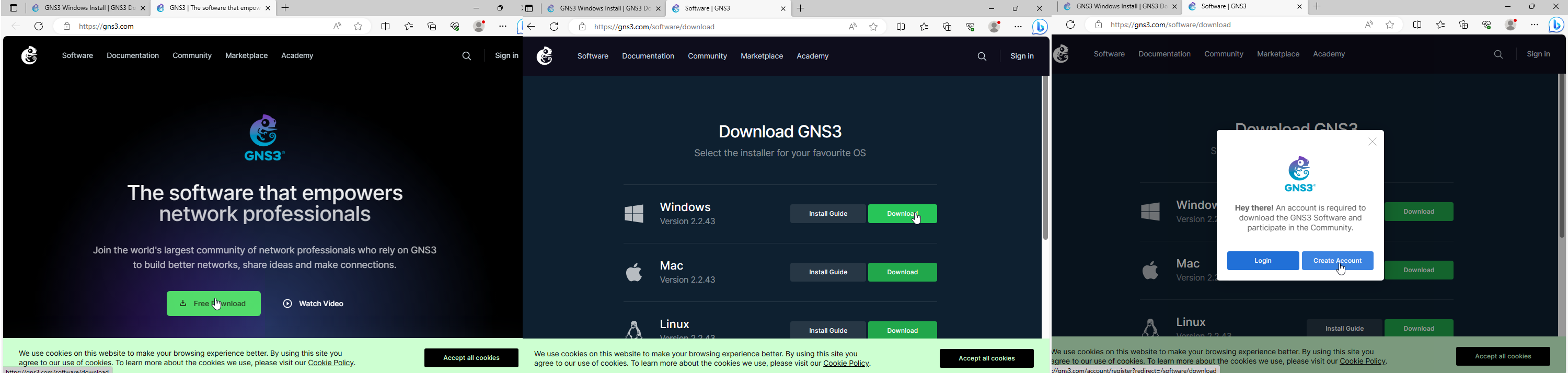Open Favorites list in right browser window
1568x373 pixels.
tap(1441, 25)
